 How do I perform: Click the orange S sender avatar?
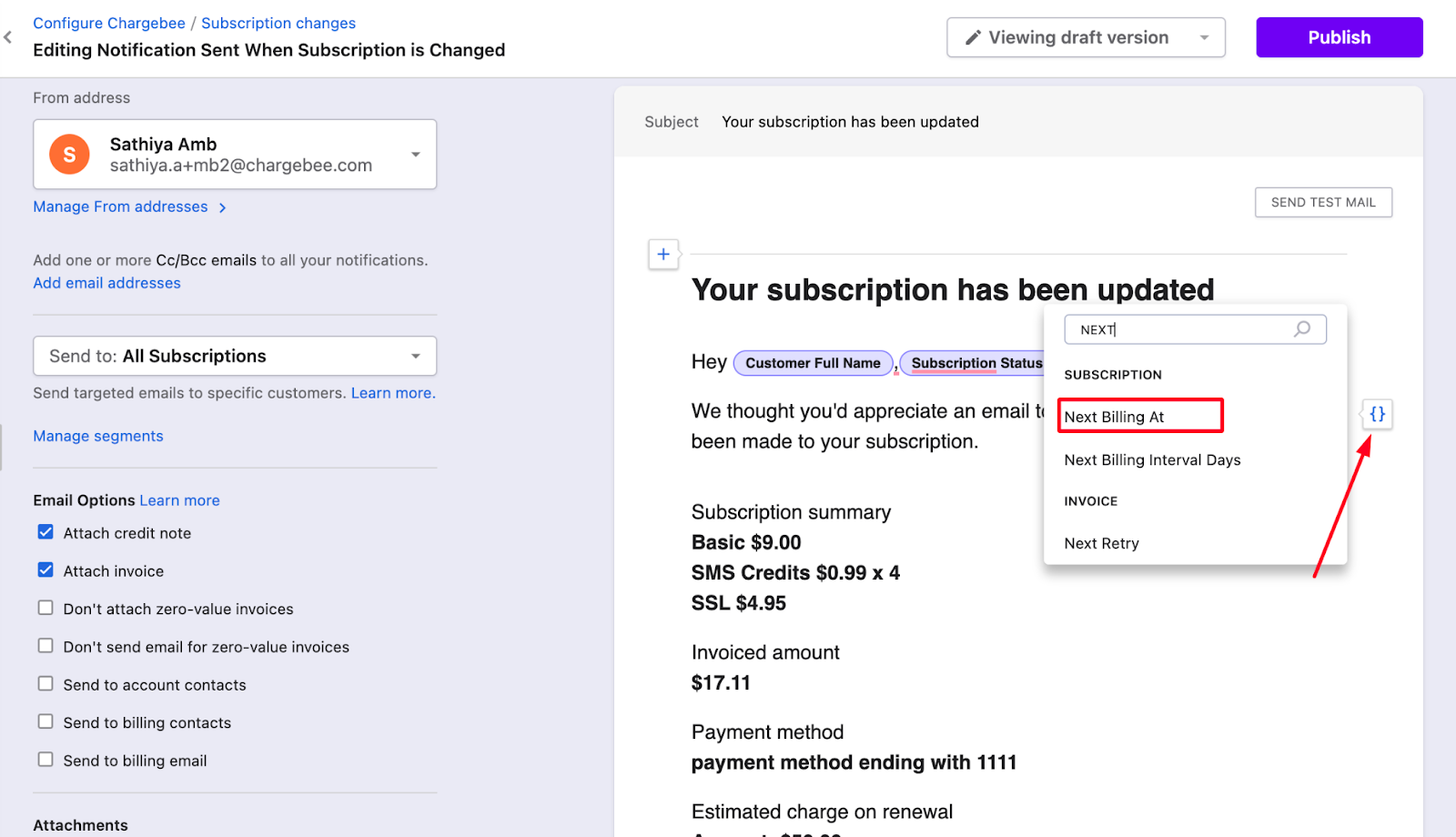click(68, 154)
